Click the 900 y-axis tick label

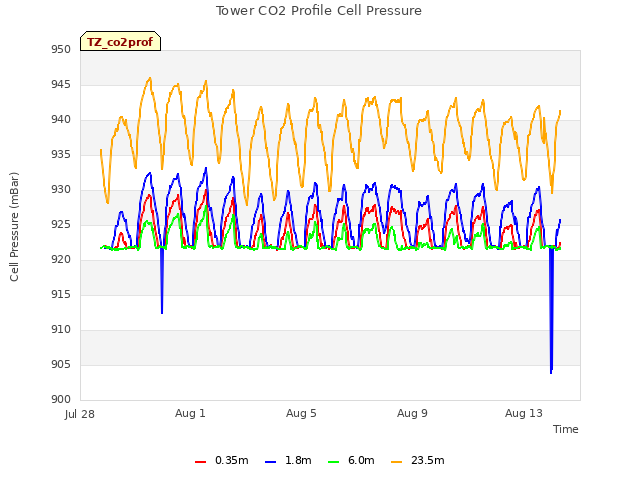coord(61,400)
